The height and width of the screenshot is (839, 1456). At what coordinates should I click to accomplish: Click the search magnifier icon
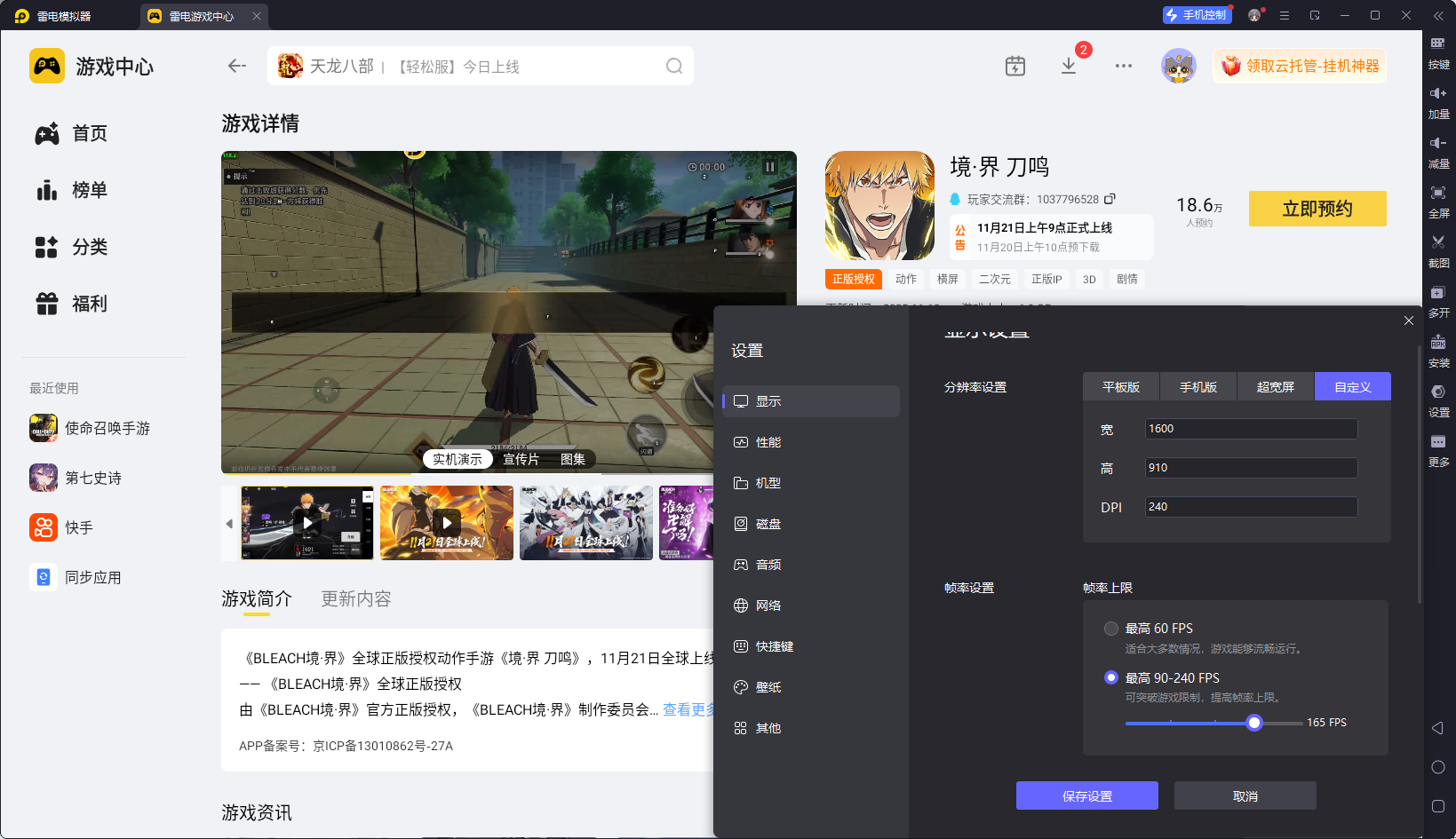[674, 67]
